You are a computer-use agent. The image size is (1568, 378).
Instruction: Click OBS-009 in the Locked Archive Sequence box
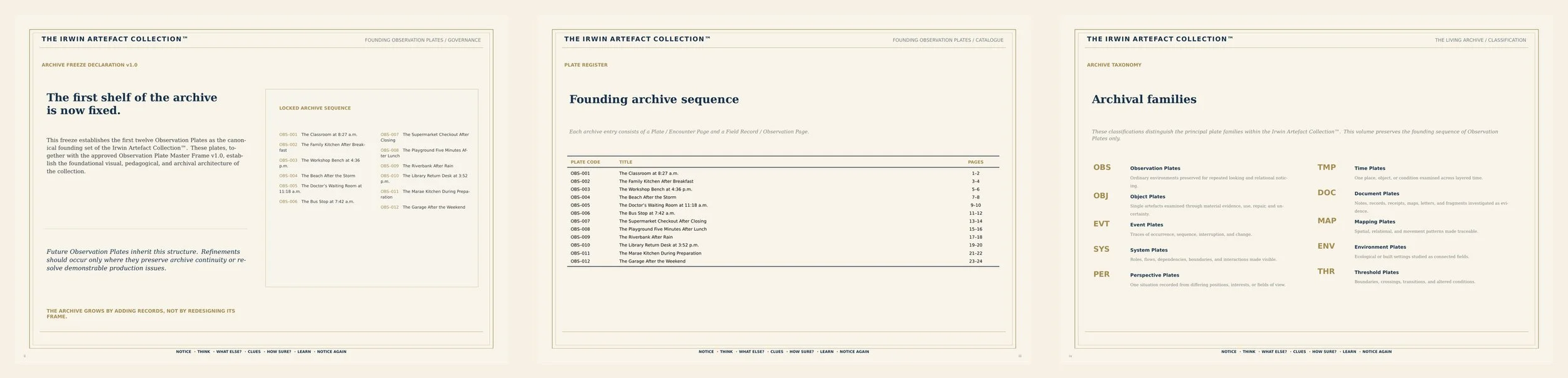tap(389, 166)
